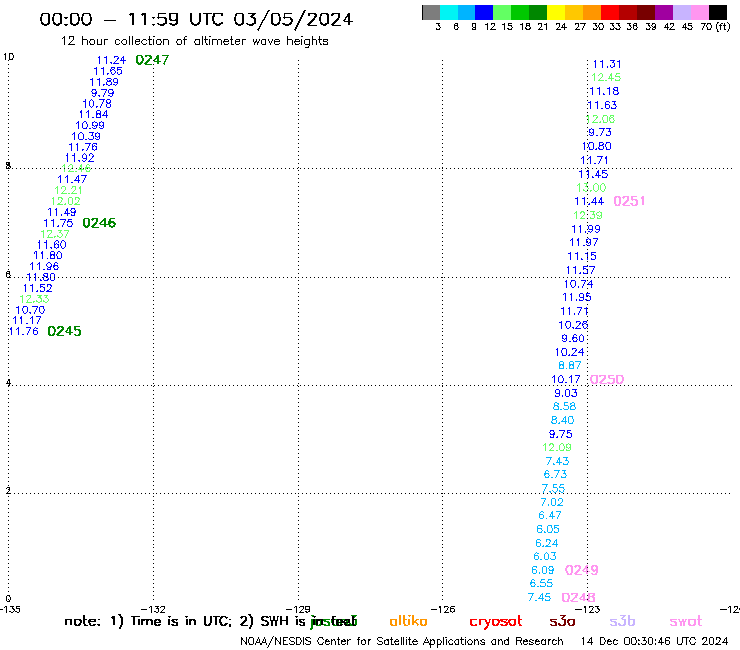This screenshot has width=740, height=650.
Task: Click the wave height value 11.31
Action: coord(607,64)
